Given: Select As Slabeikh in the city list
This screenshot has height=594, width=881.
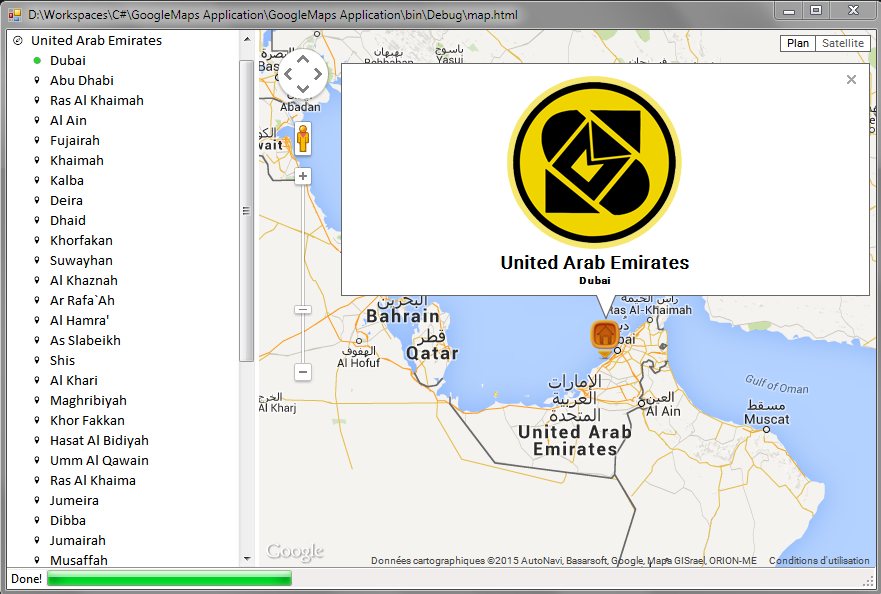Looking at the screenshot, I should click(85, 341).
